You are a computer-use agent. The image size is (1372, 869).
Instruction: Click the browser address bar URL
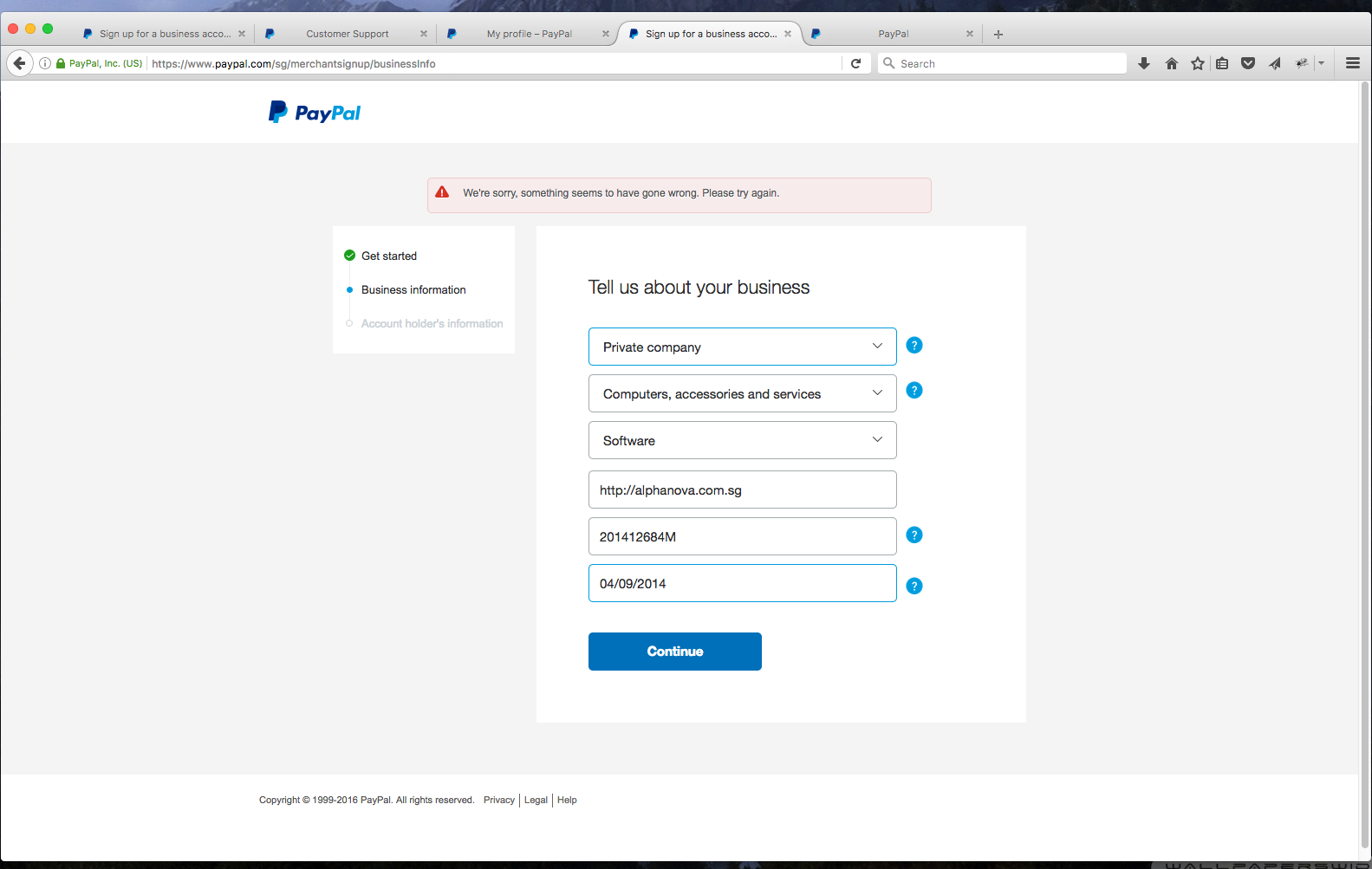pos(494,63)
